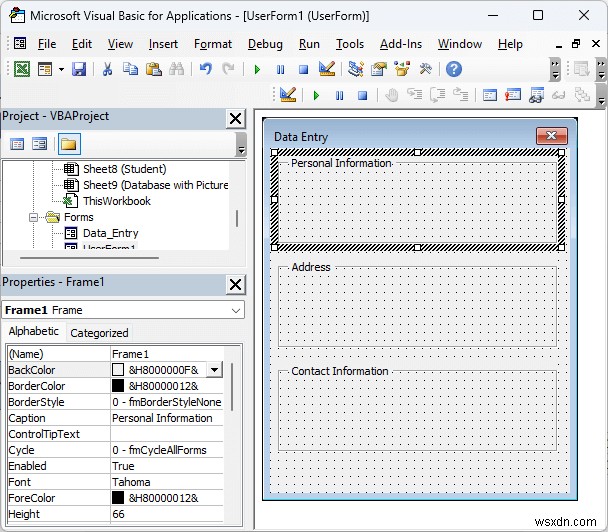Select ThisWorkbook in the project tree

(x=117, y=201)
